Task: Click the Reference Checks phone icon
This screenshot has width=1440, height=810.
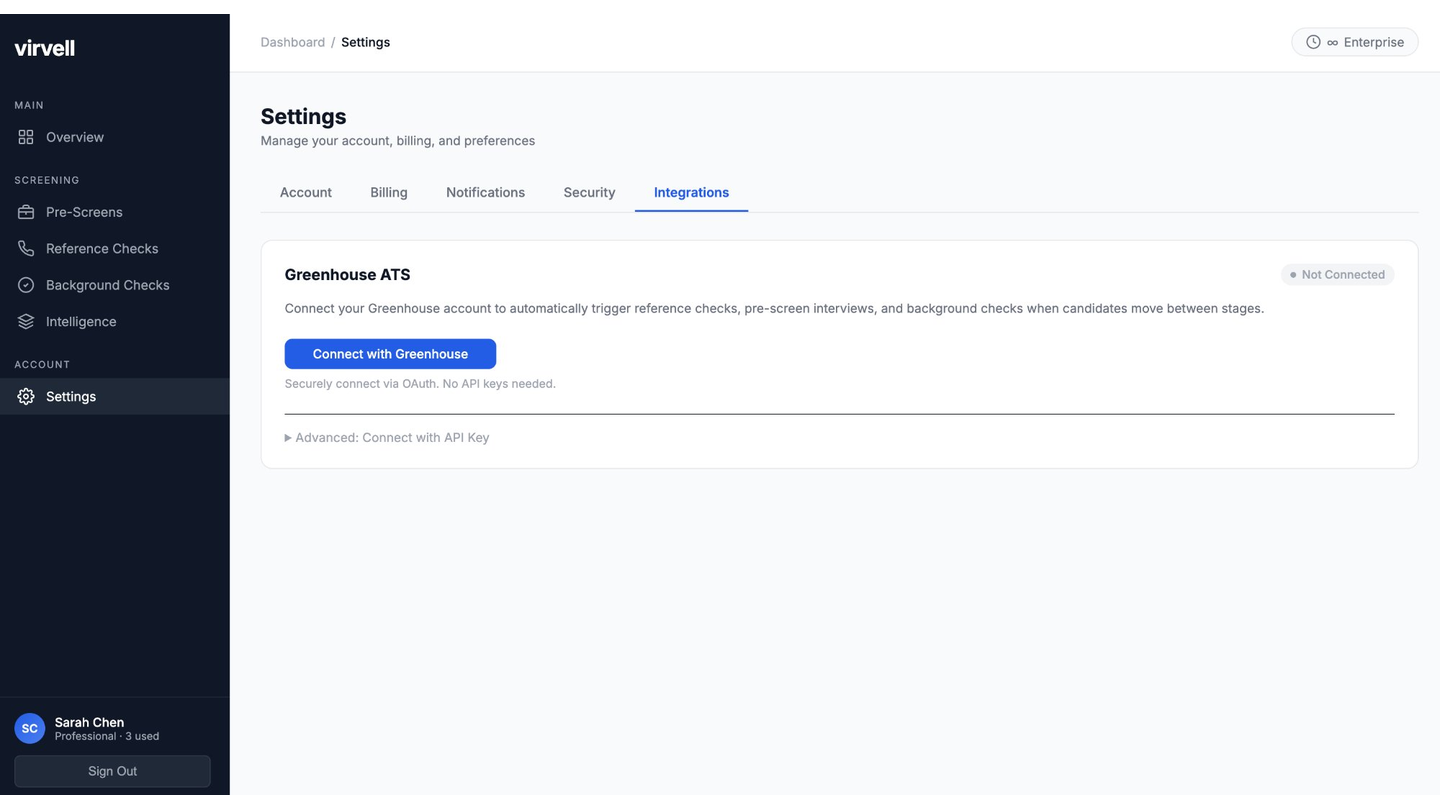Action: (26, 248)
